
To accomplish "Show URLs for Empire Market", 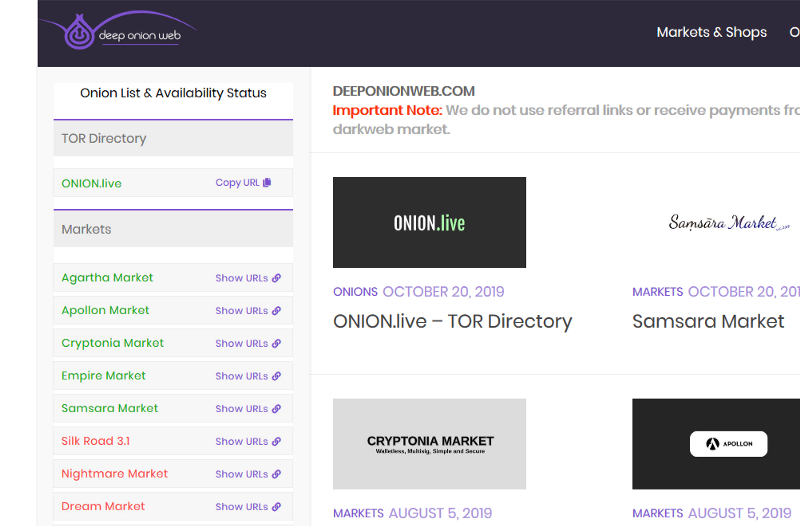I will [x=241, y=376].
